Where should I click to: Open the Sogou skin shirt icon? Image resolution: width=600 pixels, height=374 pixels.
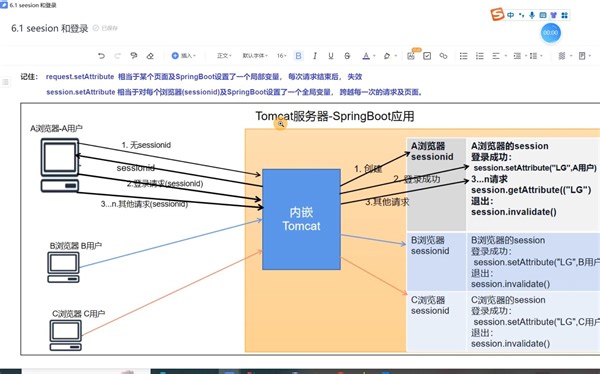553,15
